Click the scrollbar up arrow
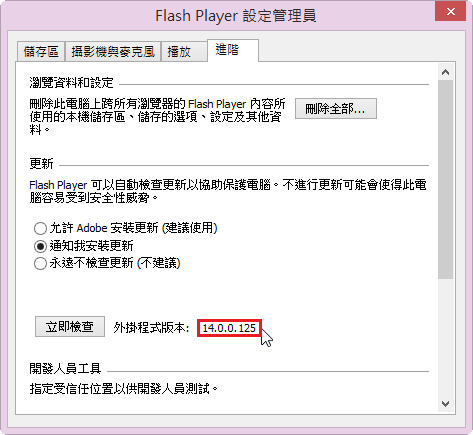The width and height of the screenshot is (473, 435). pyautogui.click(x=445, y=72)
